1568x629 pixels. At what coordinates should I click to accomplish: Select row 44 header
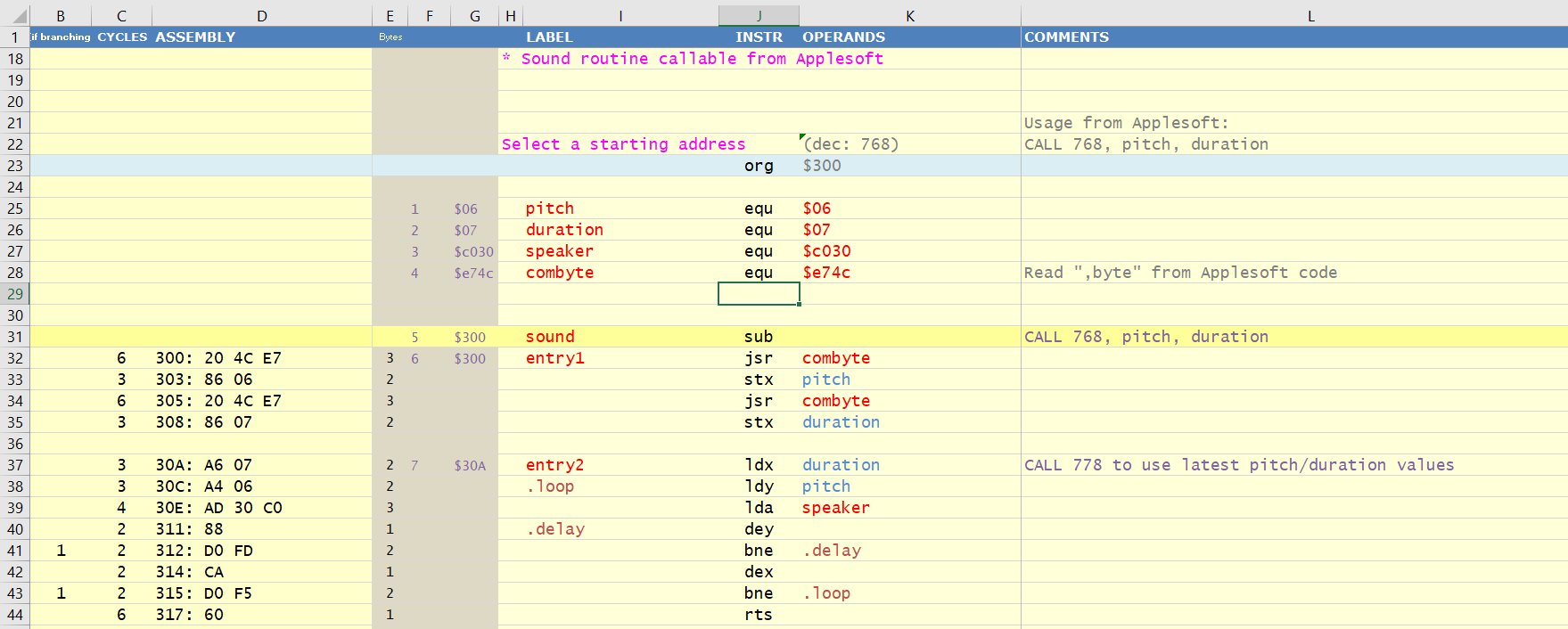(x=15, y=615)
